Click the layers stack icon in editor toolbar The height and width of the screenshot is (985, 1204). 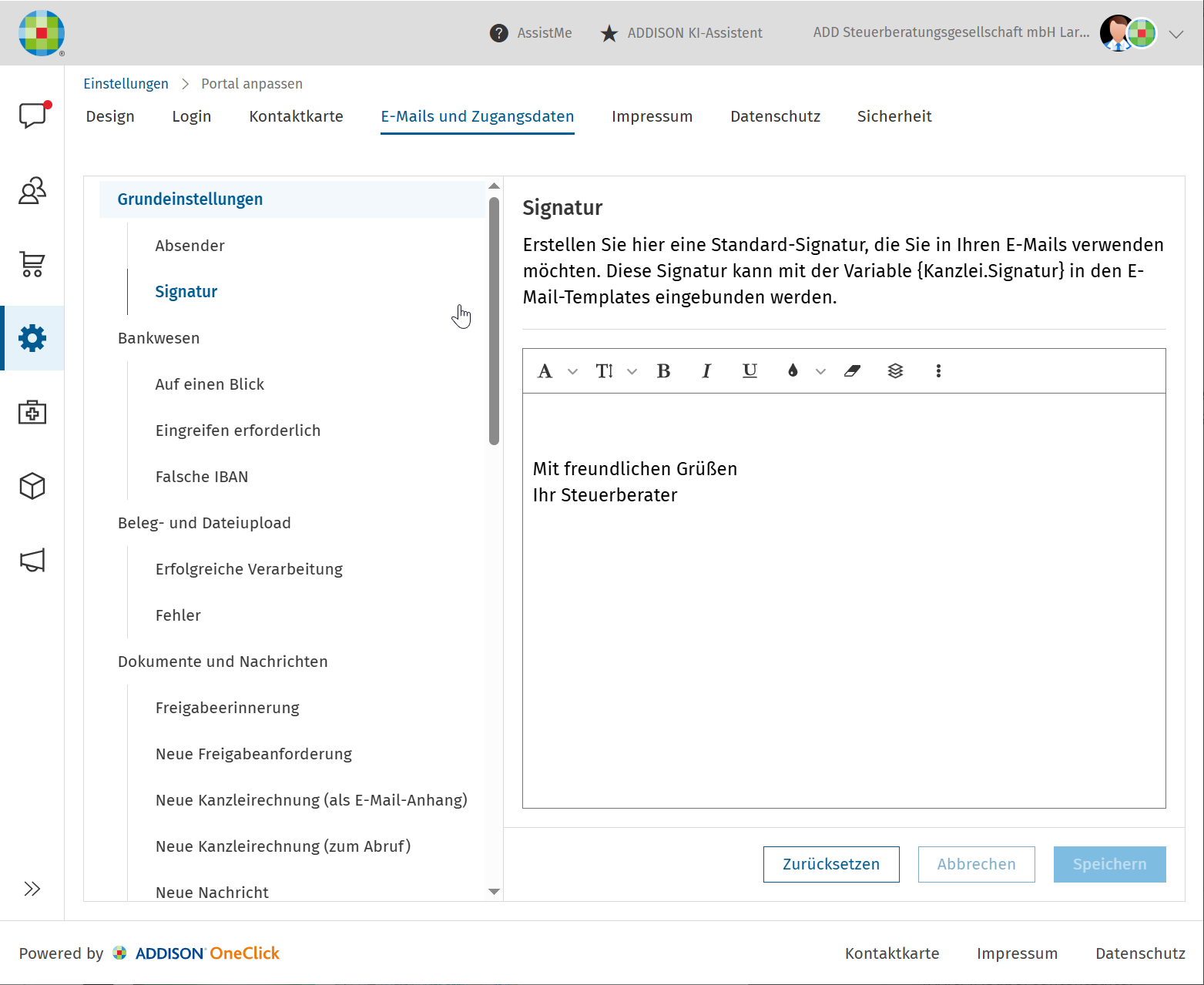(895, 371)
